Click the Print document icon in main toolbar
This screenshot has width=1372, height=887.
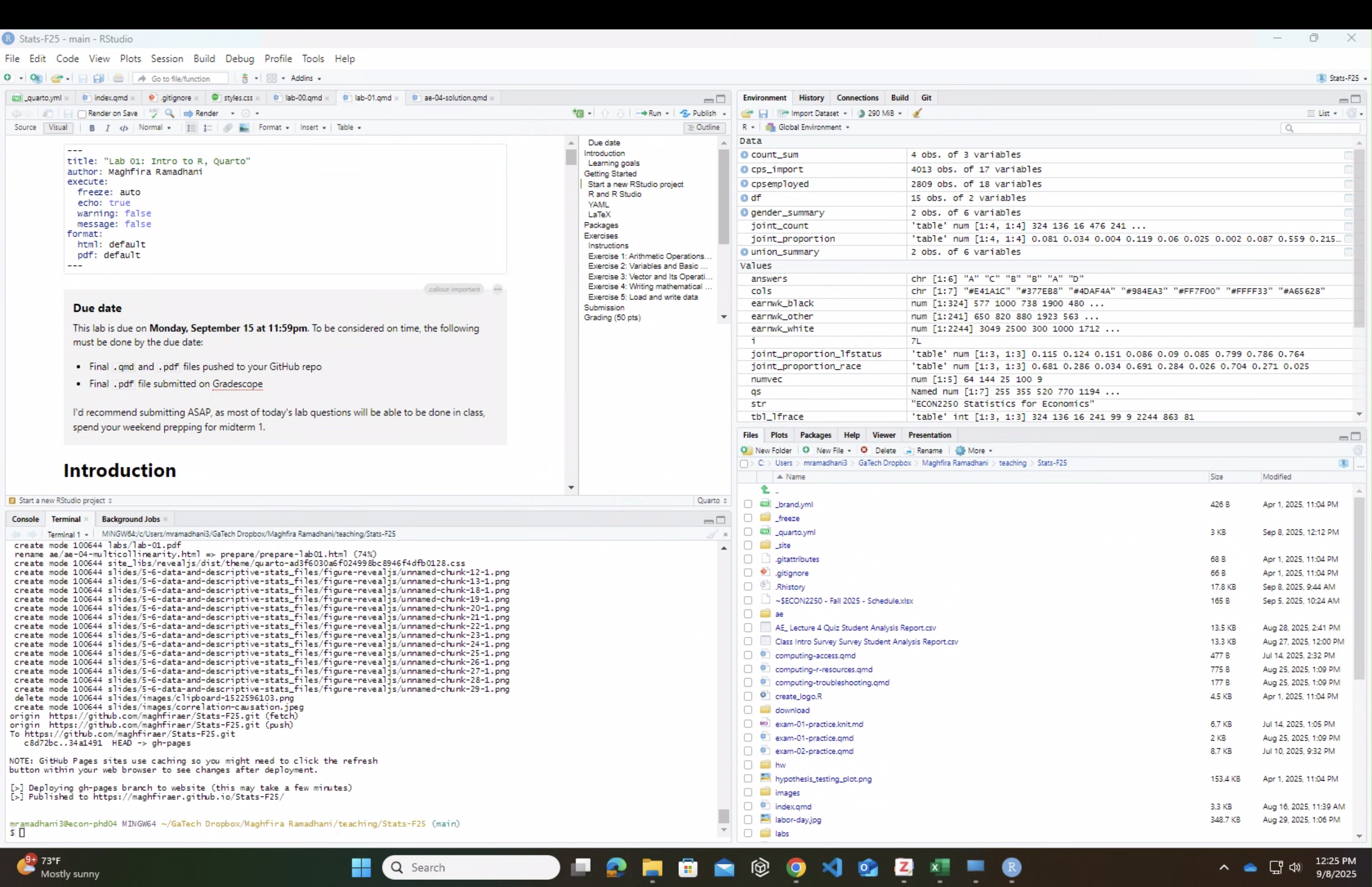tap(118, 78)
